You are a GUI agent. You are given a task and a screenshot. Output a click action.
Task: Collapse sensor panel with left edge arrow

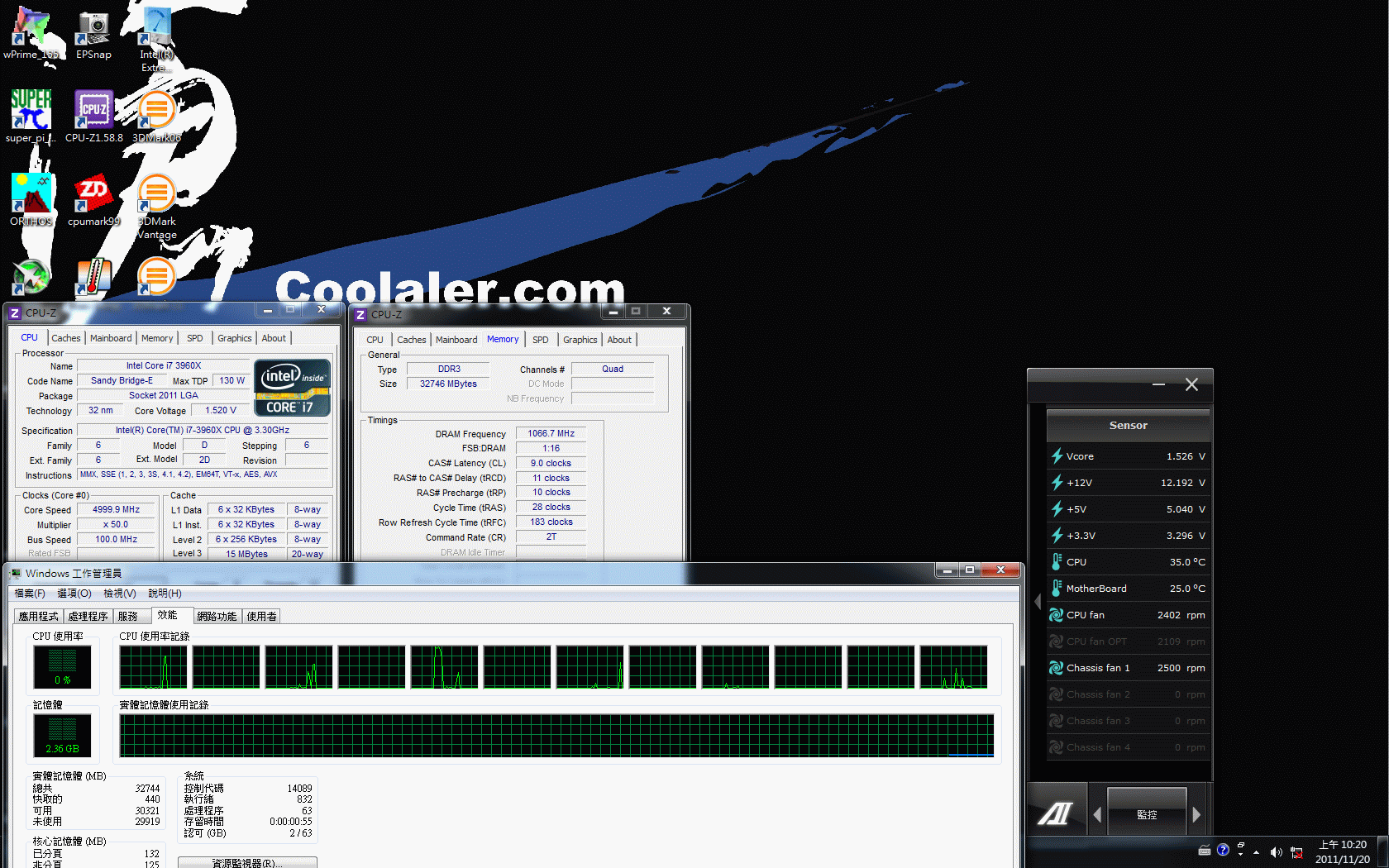1038,602
